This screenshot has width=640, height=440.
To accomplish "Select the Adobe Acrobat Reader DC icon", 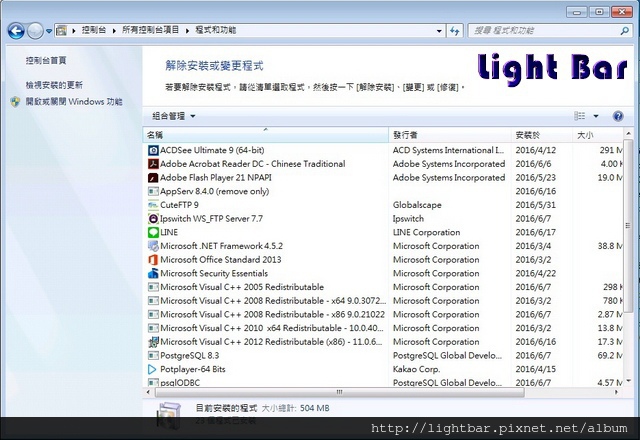I will pos(153,164).
